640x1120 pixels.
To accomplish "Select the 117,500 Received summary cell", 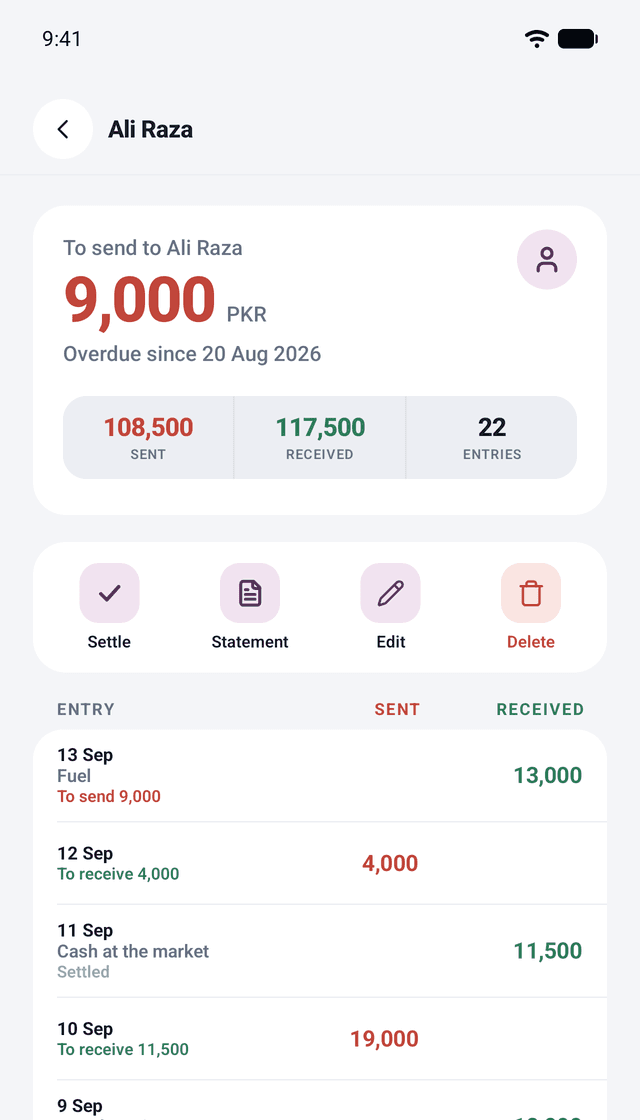I will tap(320, 437).
